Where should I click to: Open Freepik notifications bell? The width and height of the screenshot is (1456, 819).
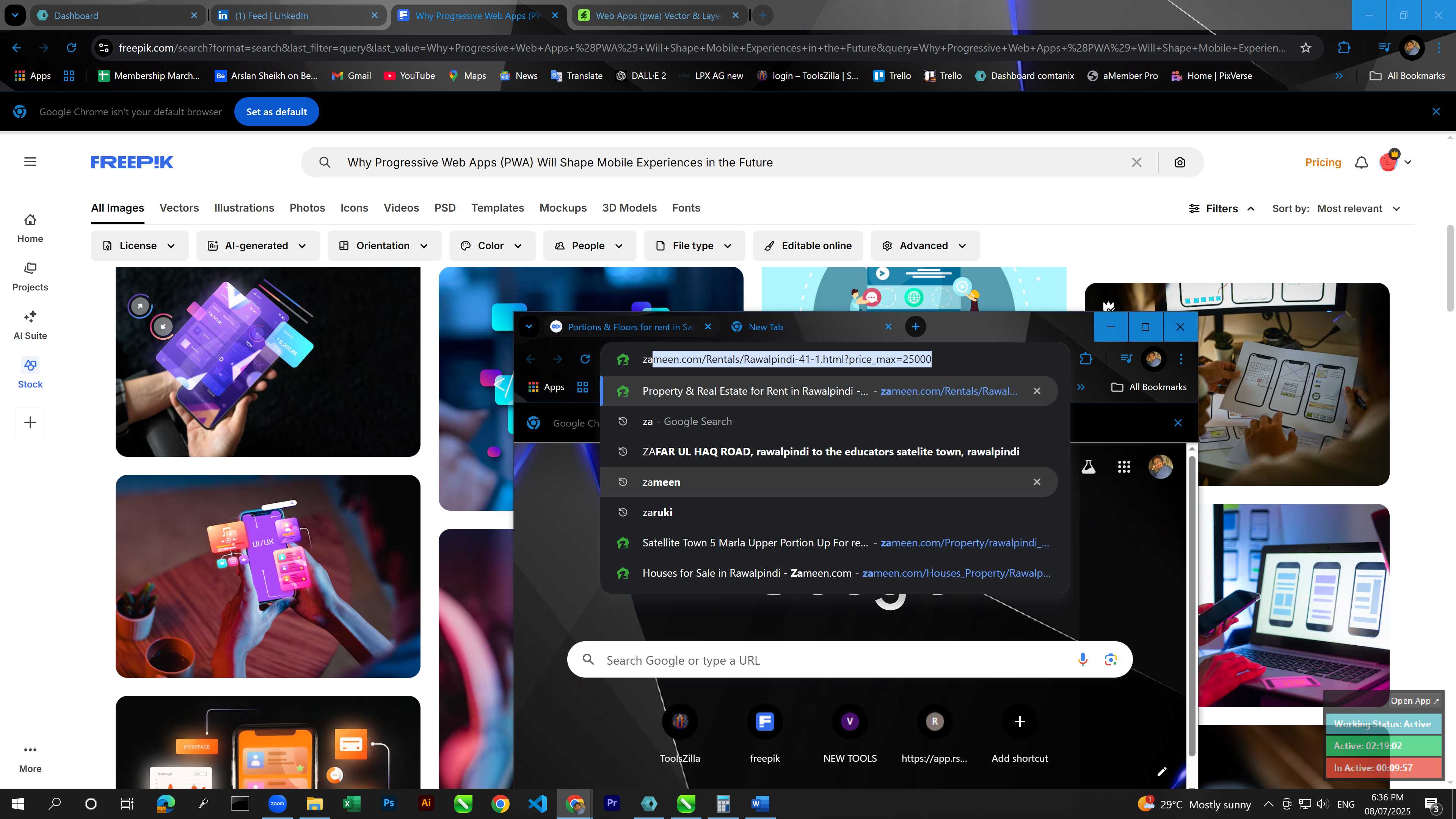[x=1362, y=162]
